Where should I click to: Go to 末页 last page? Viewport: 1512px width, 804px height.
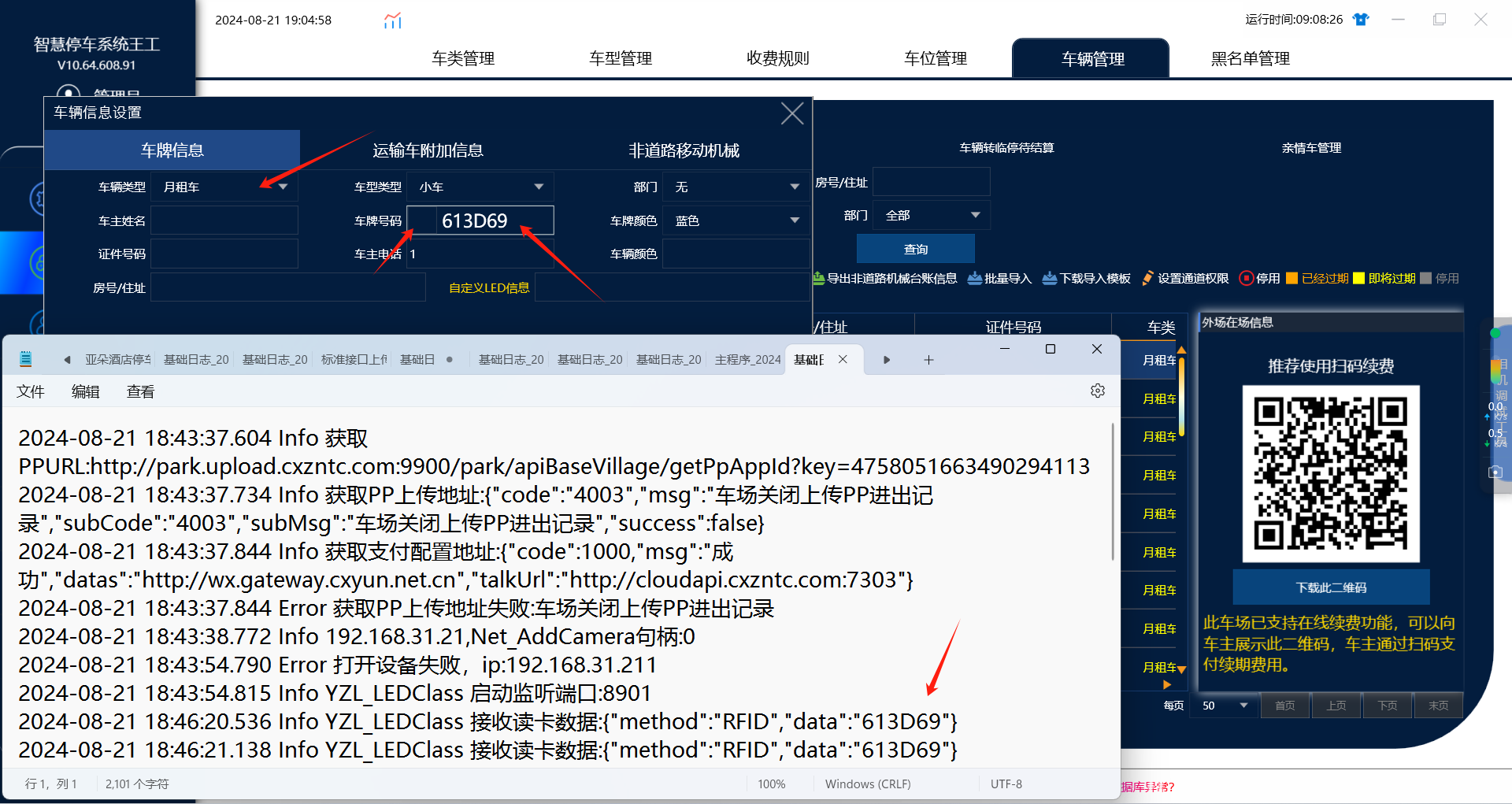(1439, 706)
